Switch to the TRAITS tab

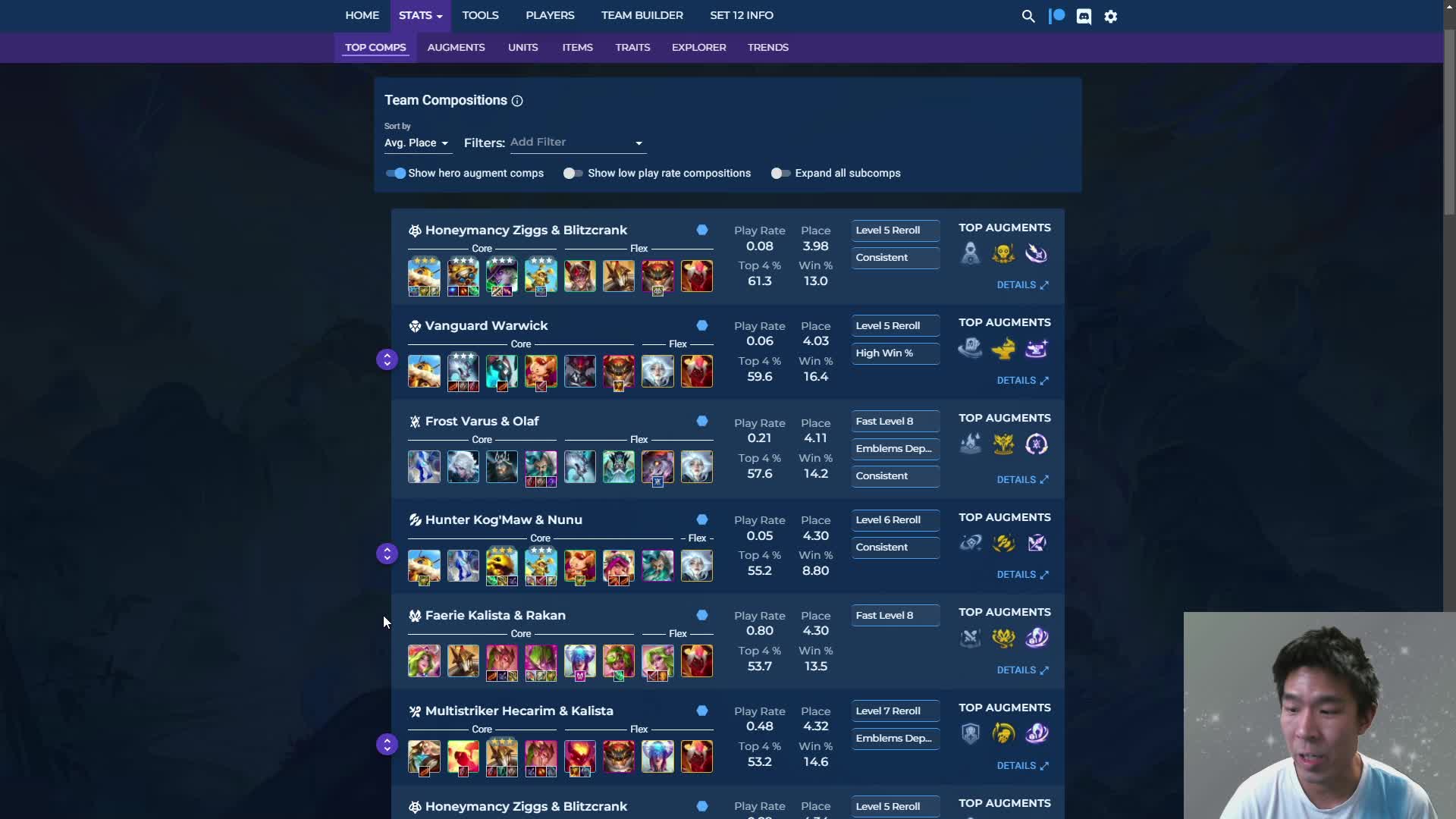pos(632,47)
